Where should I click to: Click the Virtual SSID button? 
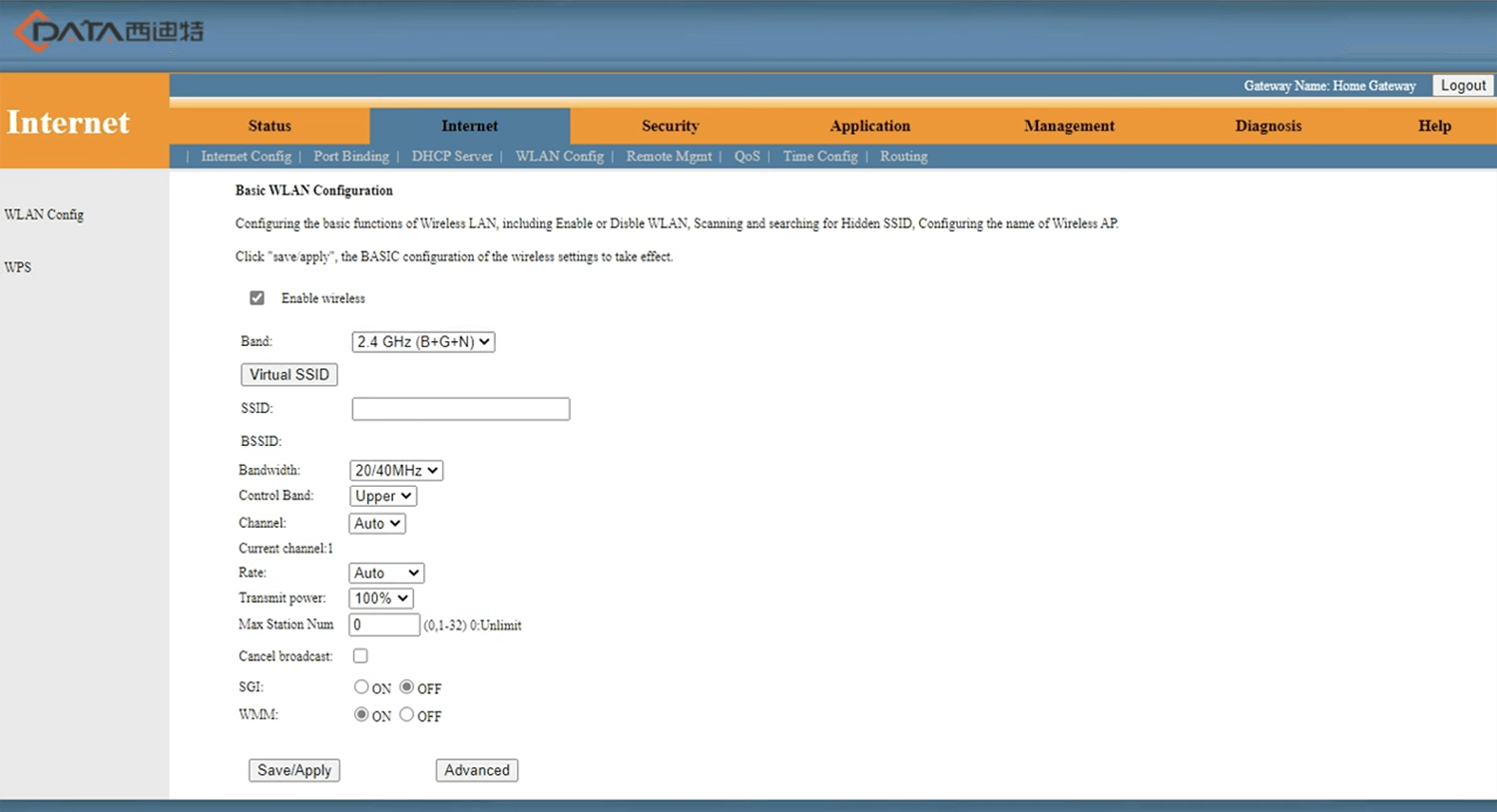289,375
